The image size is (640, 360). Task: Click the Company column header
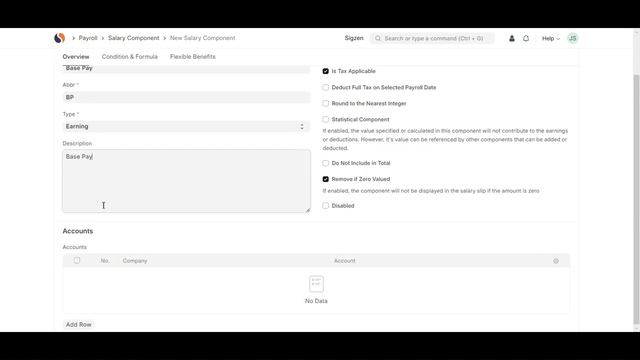[135, 261]
